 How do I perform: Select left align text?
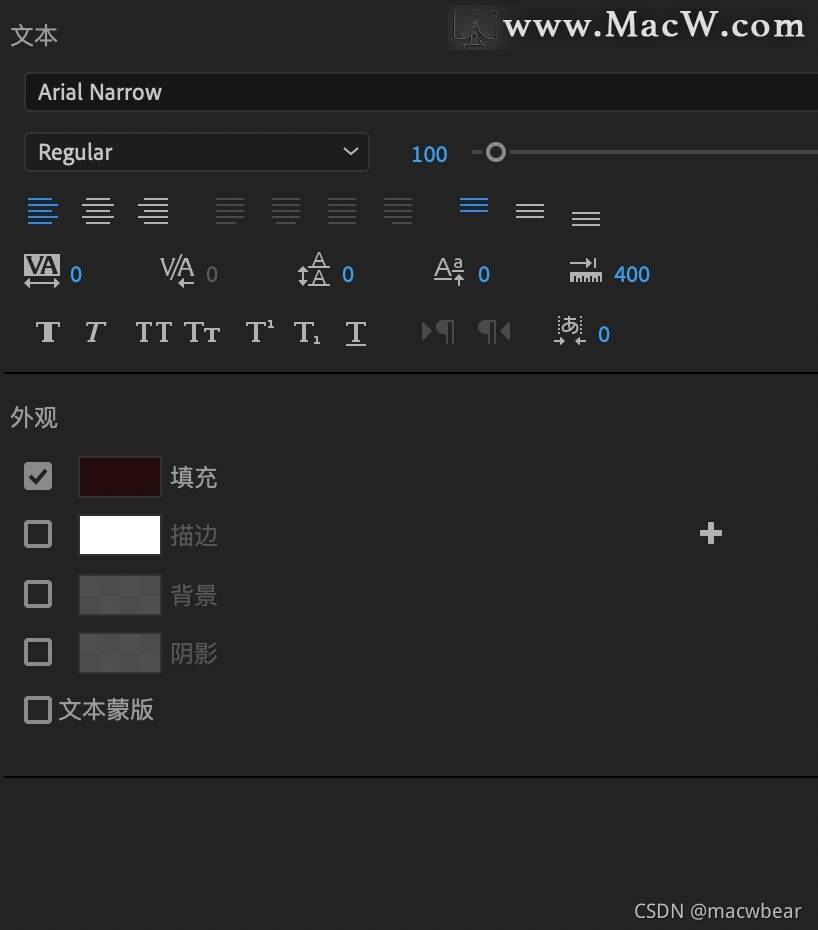43,211
